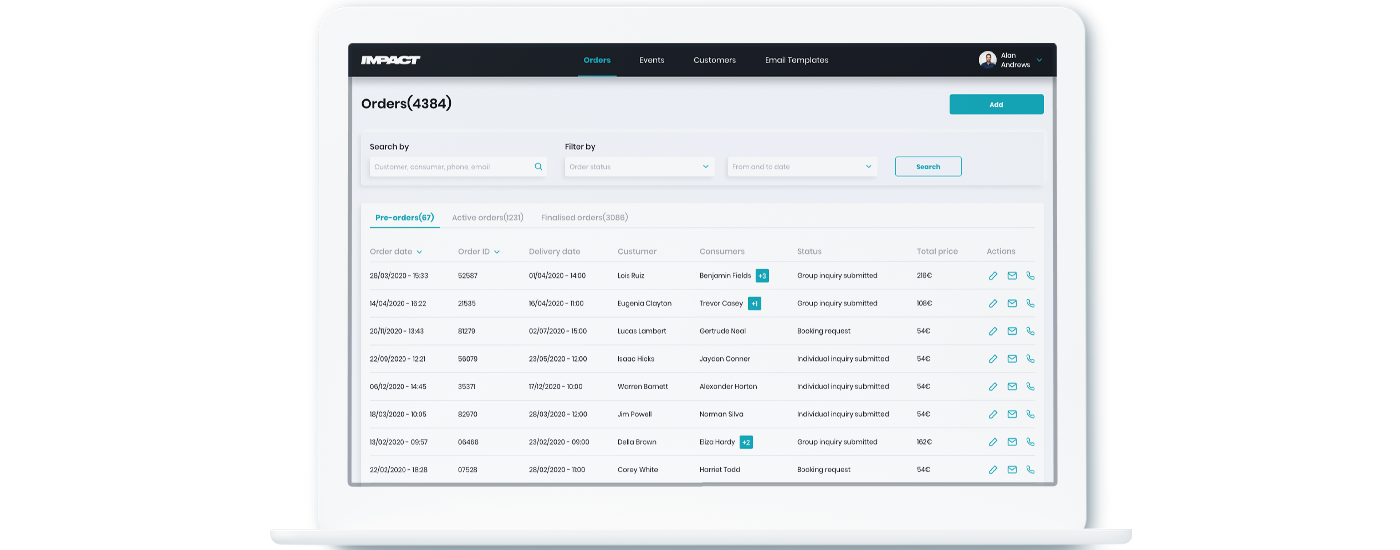Click phone icon for Corey White order
The image size is (1400, 550).
[1031, 469]
